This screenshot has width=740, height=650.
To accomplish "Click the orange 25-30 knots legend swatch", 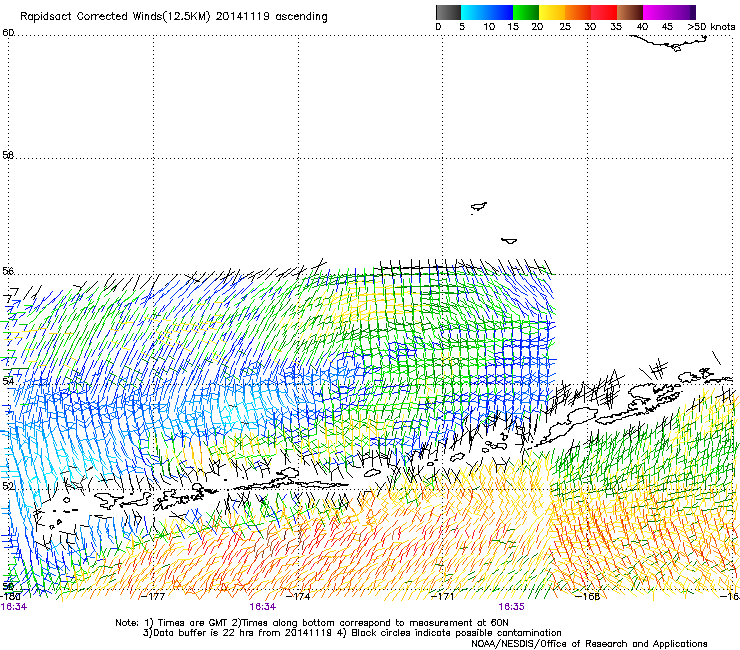I will pyautogui.click(x=578, y=12).
